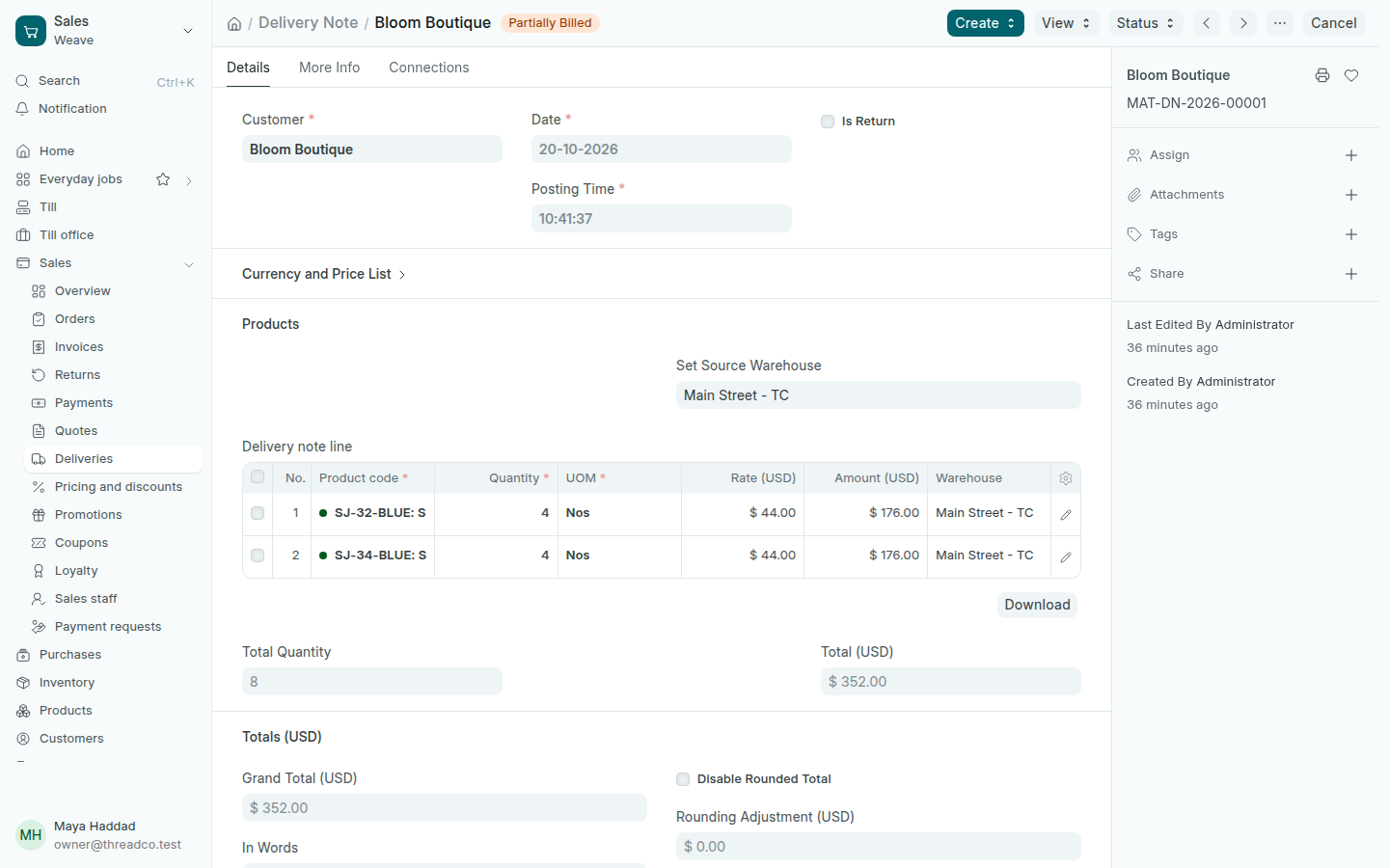
Task: Collapse the Sales sidebar group
Action: (189, 264)
